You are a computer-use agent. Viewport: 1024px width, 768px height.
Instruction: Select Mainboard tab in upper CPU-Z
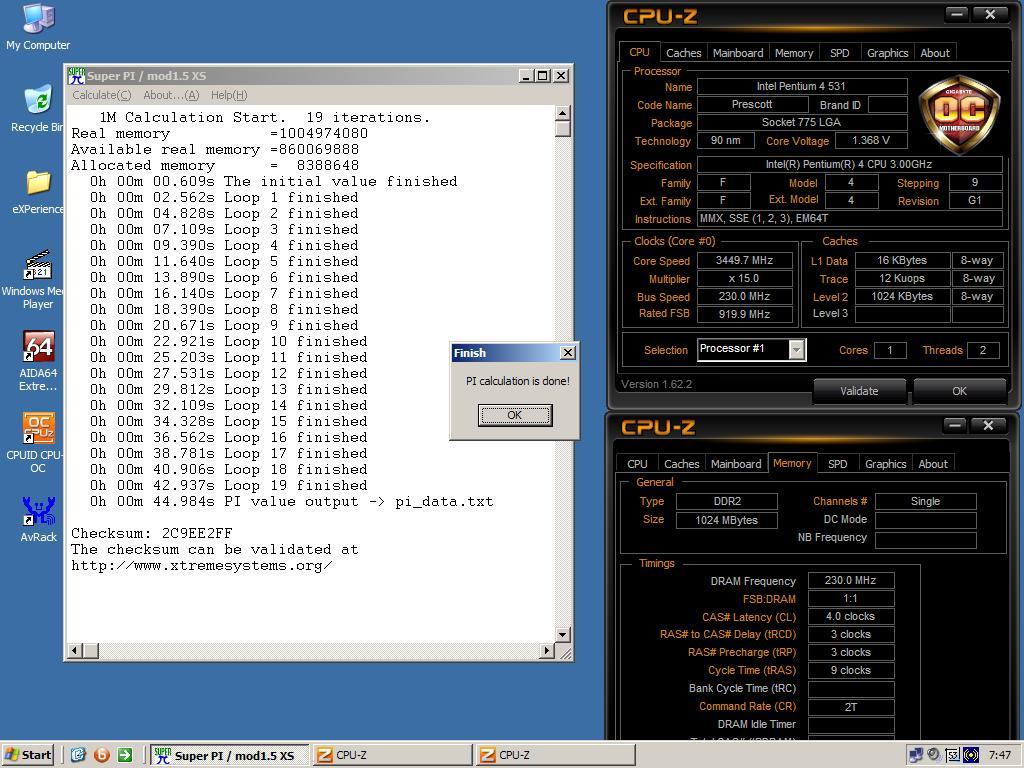click(x=738, y=53)
